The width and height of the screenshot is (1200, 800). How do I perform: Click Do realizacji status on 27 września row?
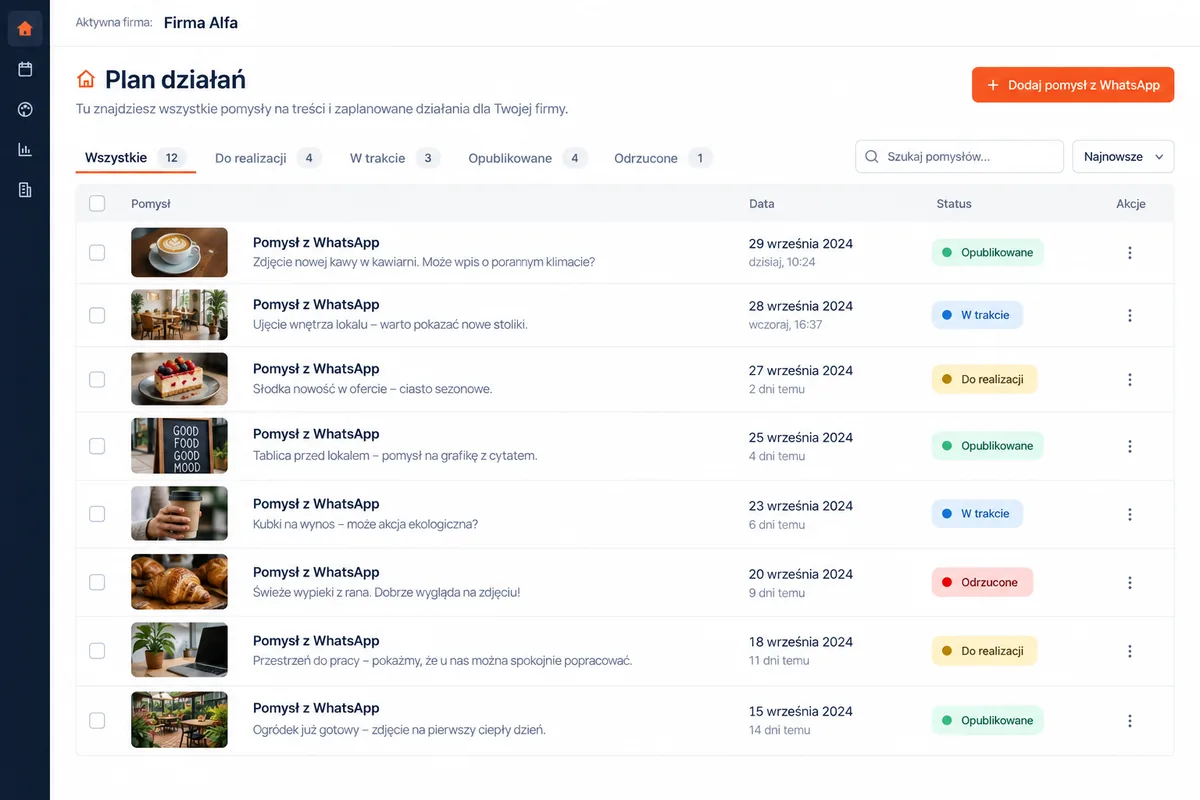(x=984, y=380)
